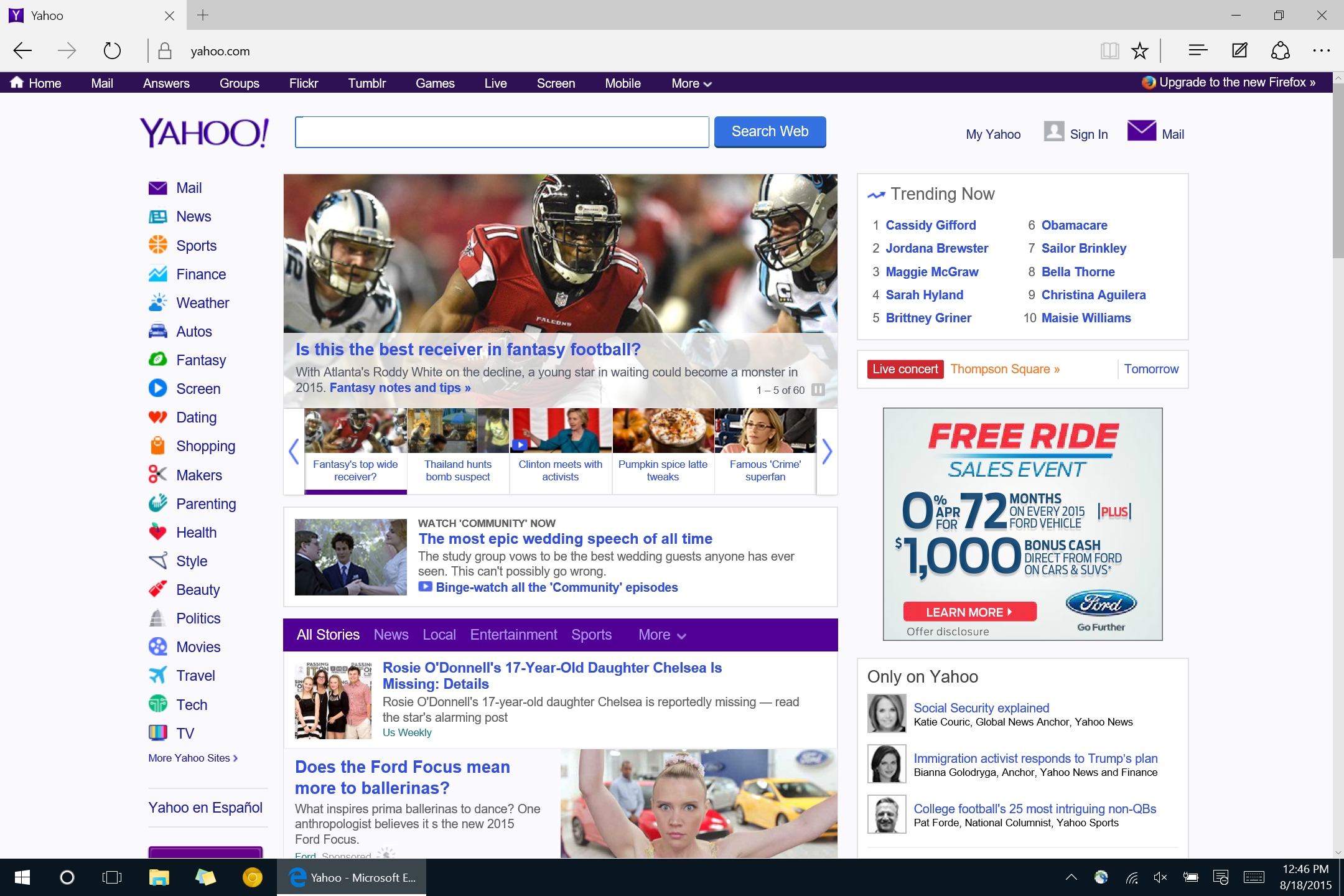Open Yahoo en Español link
1344x896 pixels.
(205, 808)
